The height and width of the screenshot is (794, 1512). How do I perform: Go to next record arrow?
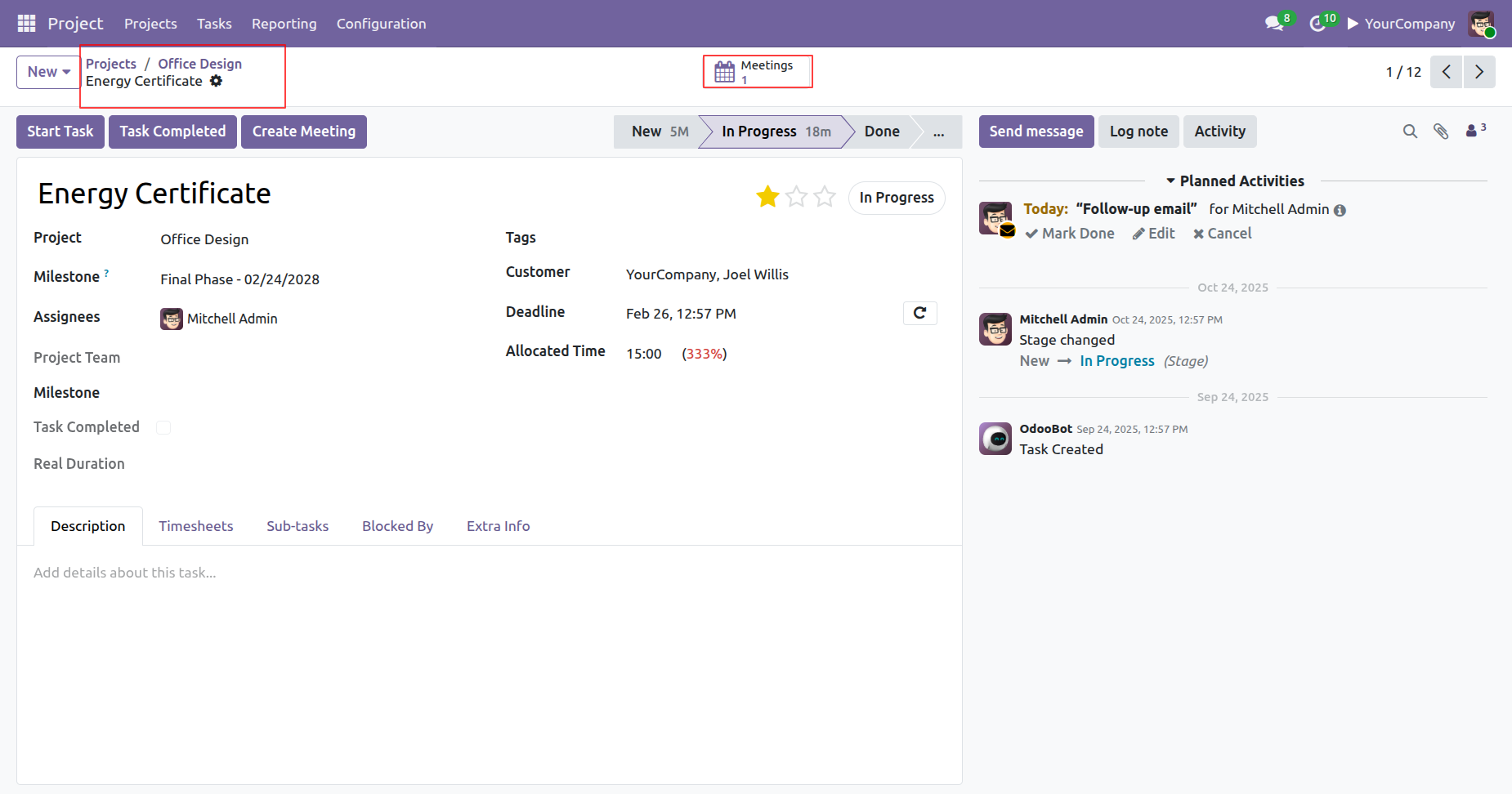click(x=1479, y=72)
